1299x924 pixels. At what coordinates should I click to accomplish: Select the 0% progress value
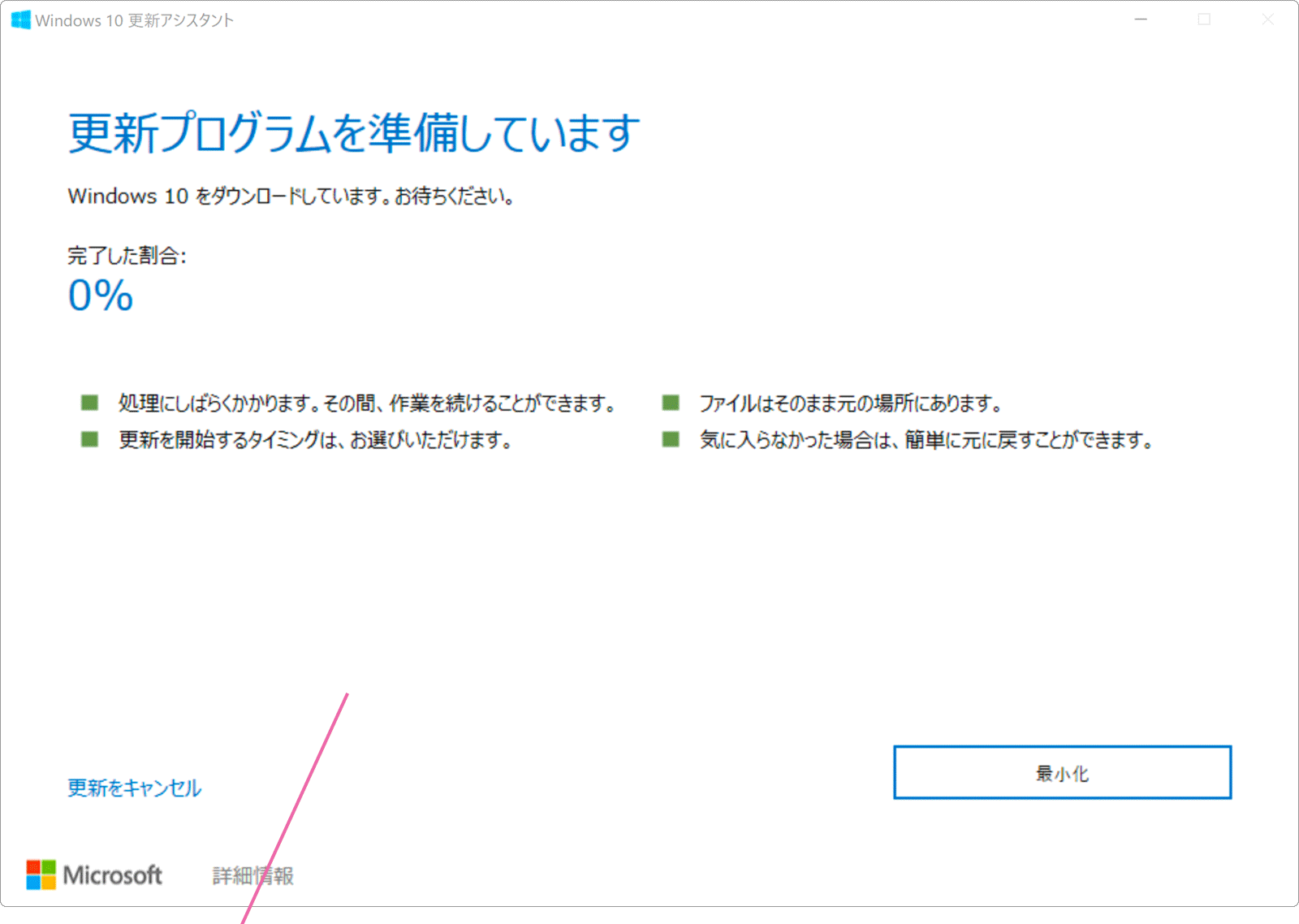[x=101, y=295]
